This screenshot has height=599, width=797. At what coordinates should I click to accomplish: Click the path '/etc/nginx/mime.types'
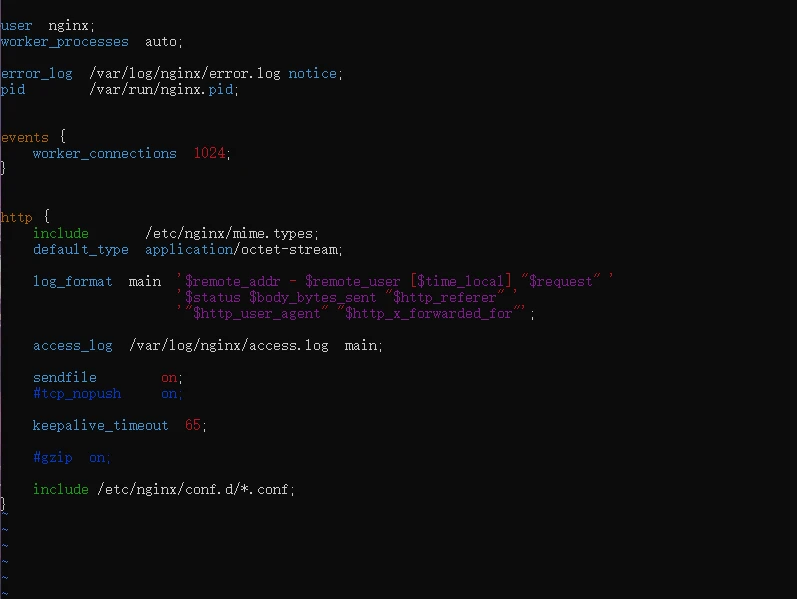pyautogui.click(x=229, y=233)
